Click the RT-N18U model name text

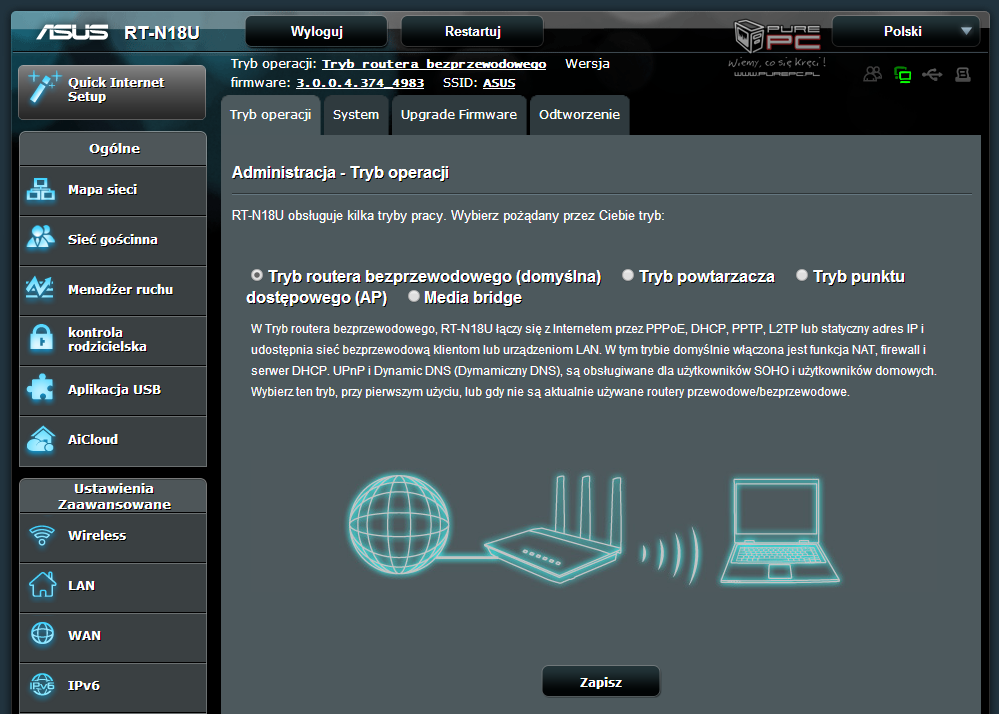pyautogui.click(x=162, y=32)
